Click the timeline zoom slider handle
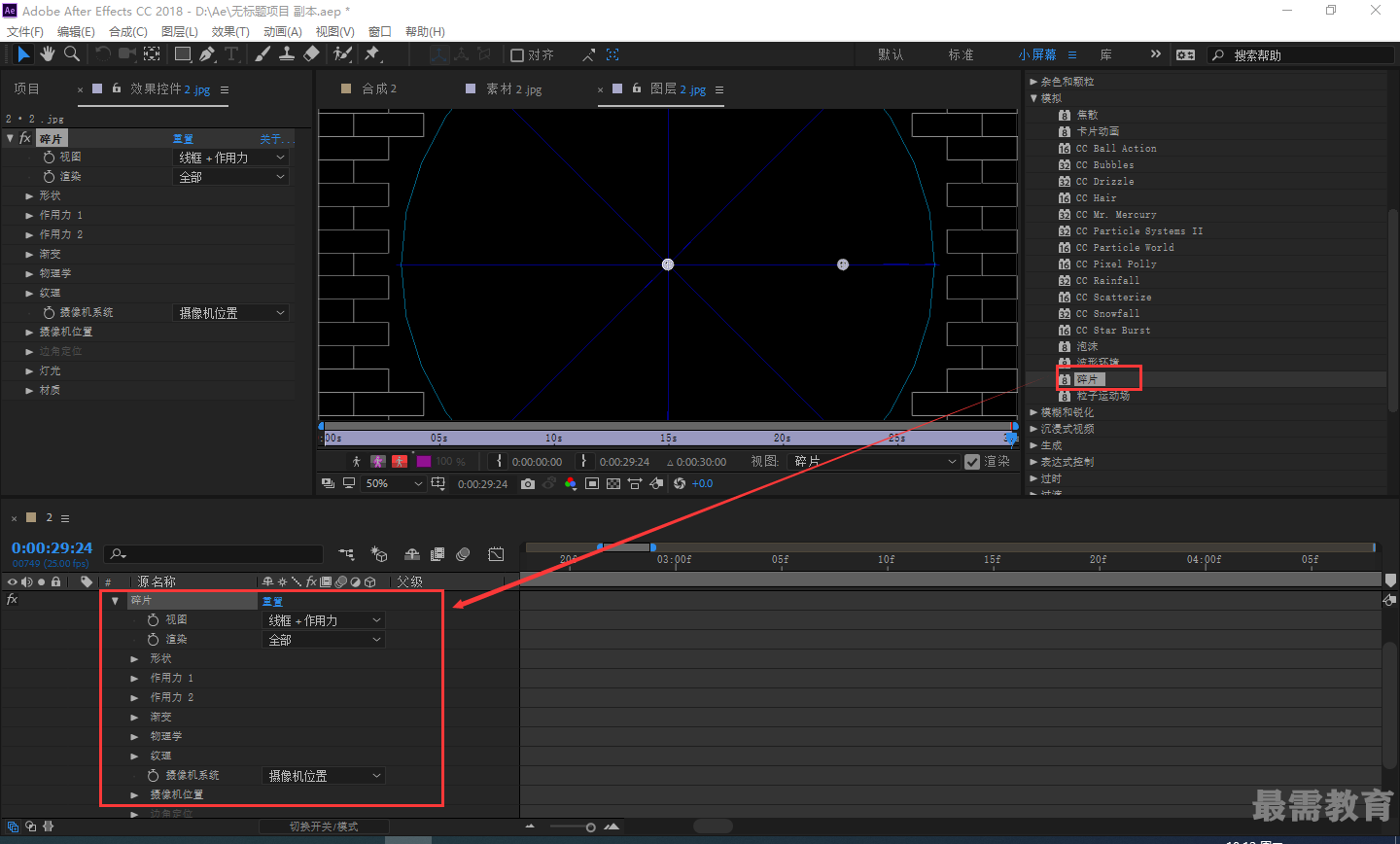Screen dimensions: 1400x844 590,827
